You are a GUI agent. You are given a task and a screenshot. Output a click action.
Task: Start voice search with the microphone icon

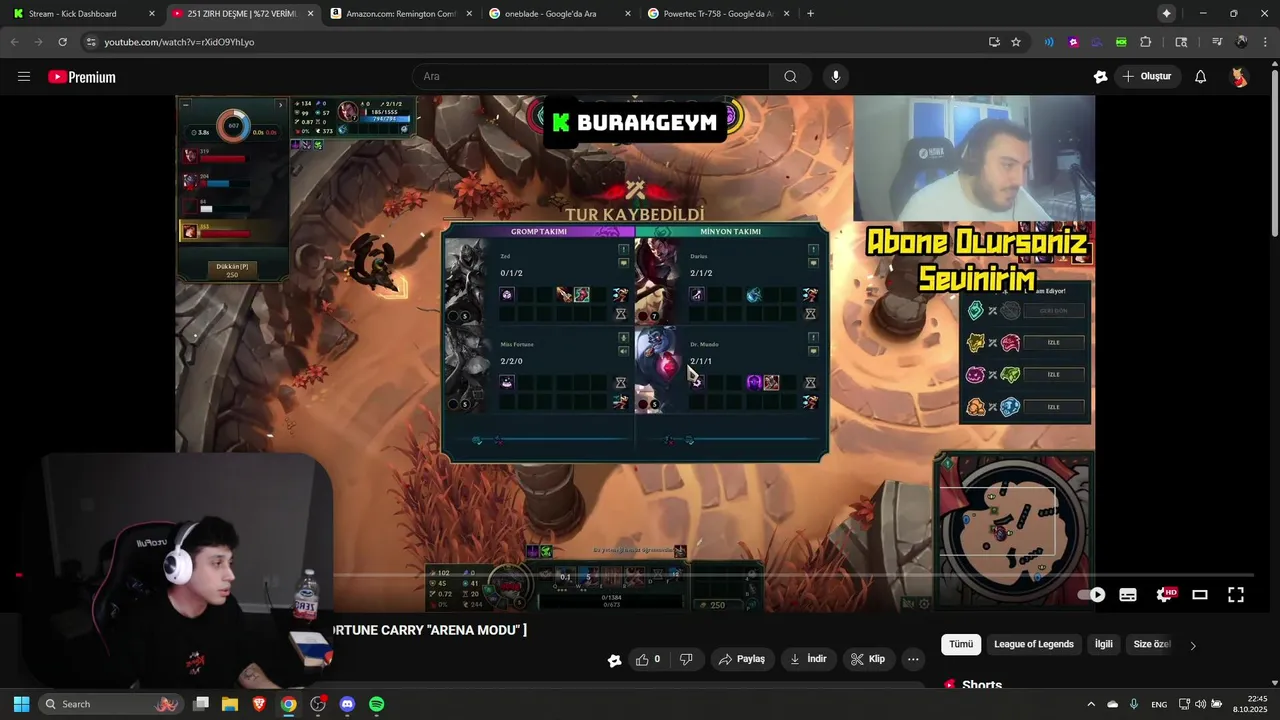tap(836, 77)
